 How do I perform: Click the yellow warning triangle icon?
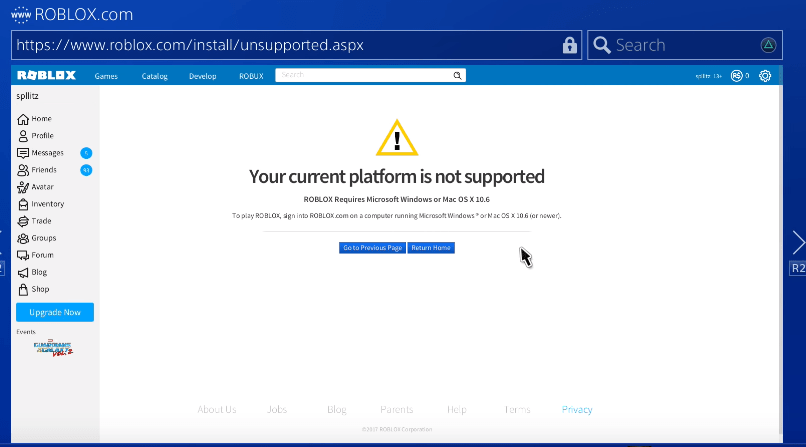(397, 138)
